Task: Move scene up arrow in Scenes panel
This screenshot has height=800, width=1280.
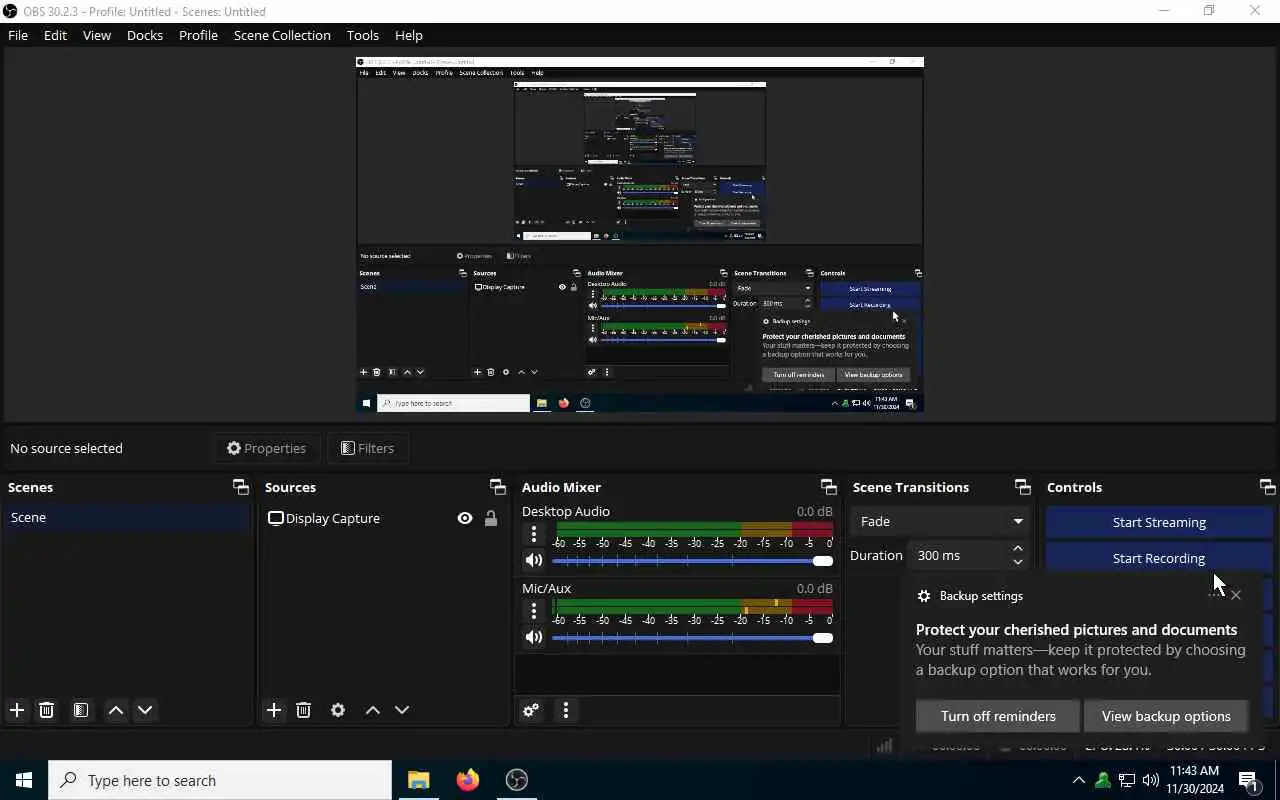Action: coord(116,710)
